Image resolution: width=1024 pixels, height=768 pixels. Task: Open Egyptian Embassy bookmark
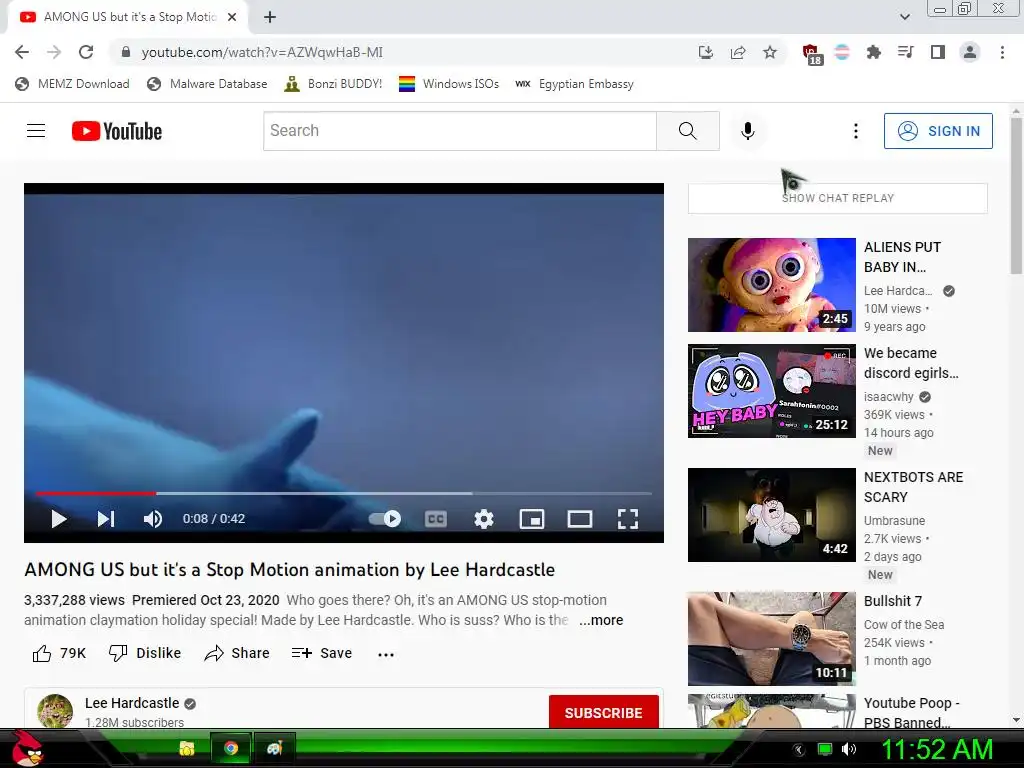[x=574, y=84]
